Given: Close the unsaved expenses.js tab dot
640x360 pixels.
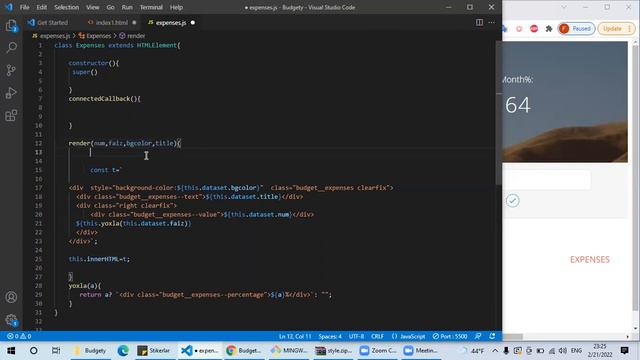Looking at the screenshot, I should (193, 22).
